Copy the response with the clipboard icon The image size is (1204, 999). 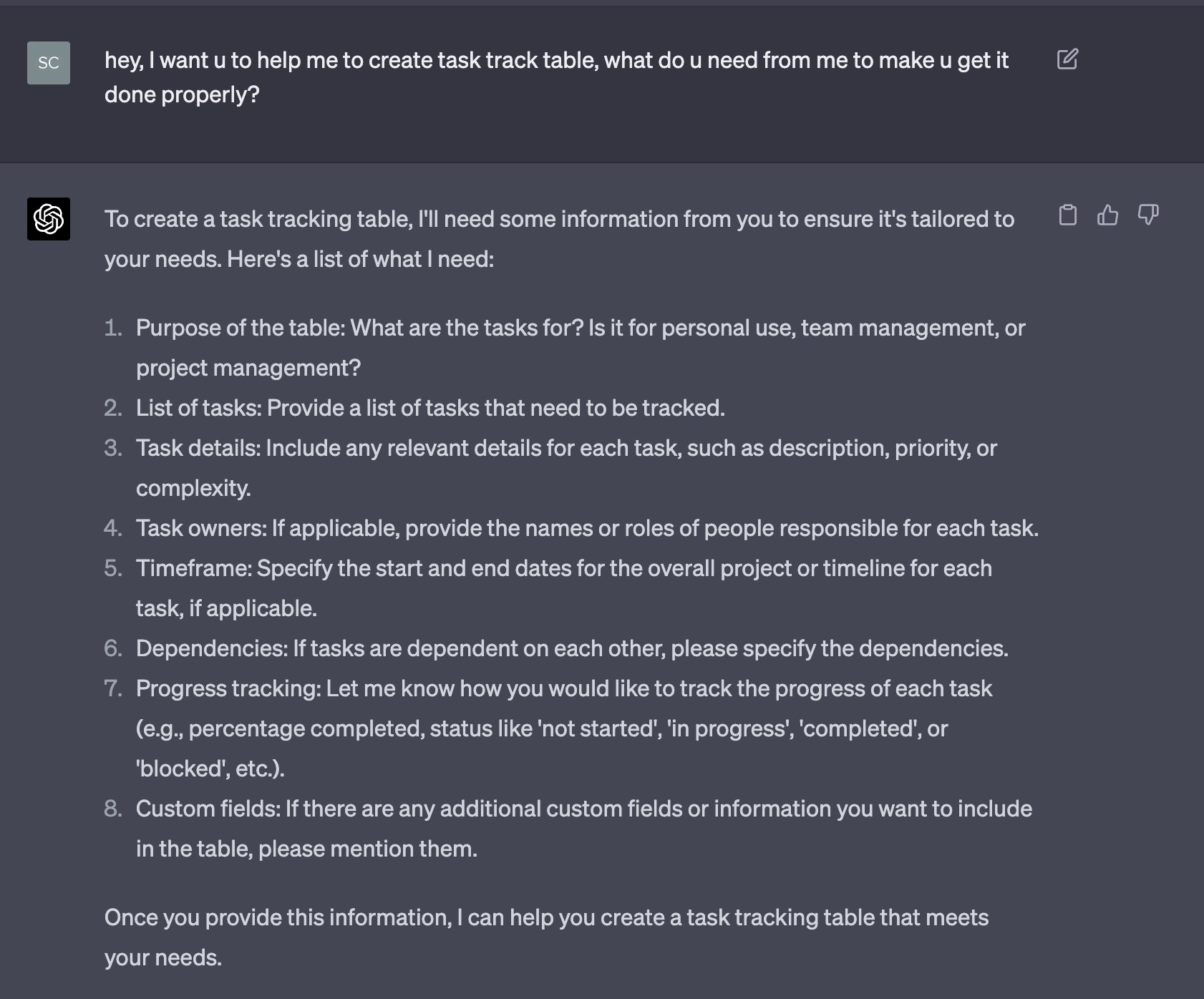pos(1067,215)
